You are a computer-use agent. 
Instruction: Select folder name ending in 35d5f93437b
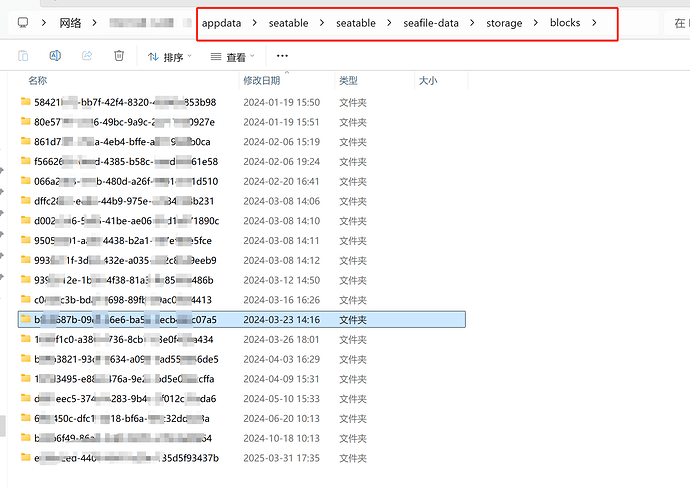242,458
